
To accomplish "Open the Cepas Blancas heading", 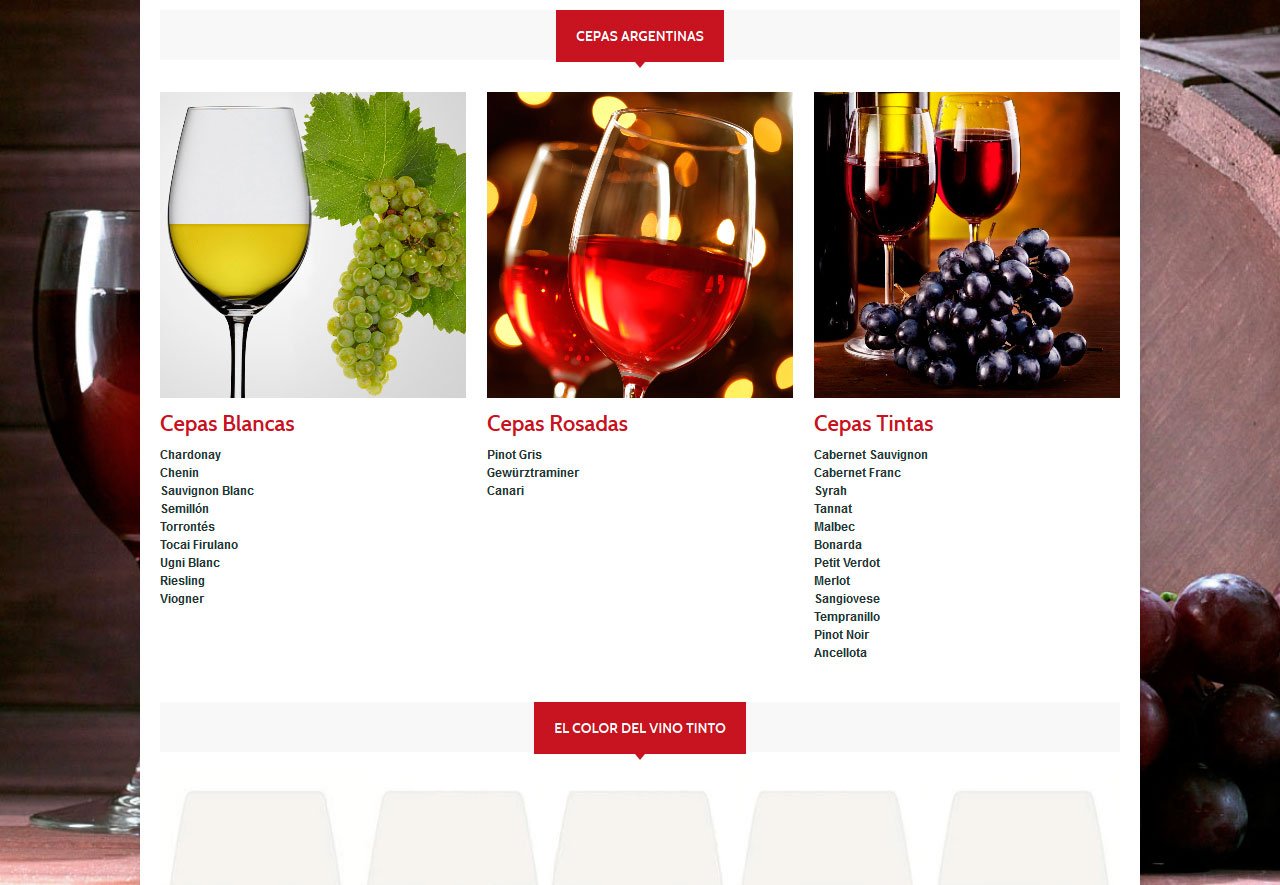I will click(227, 424).
